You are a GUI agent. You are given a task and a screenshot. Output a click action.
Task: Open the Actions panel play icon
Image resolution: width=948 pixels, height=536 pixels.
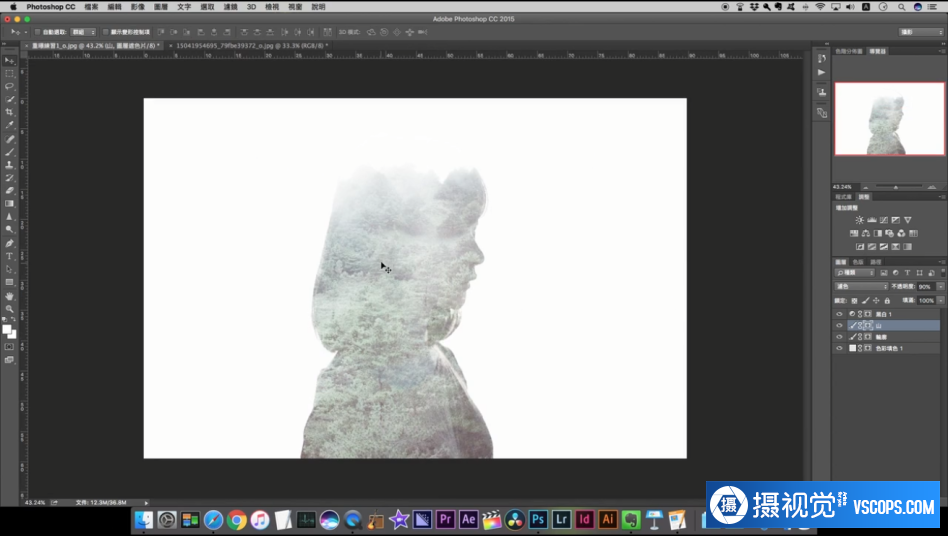coord(821,72)
